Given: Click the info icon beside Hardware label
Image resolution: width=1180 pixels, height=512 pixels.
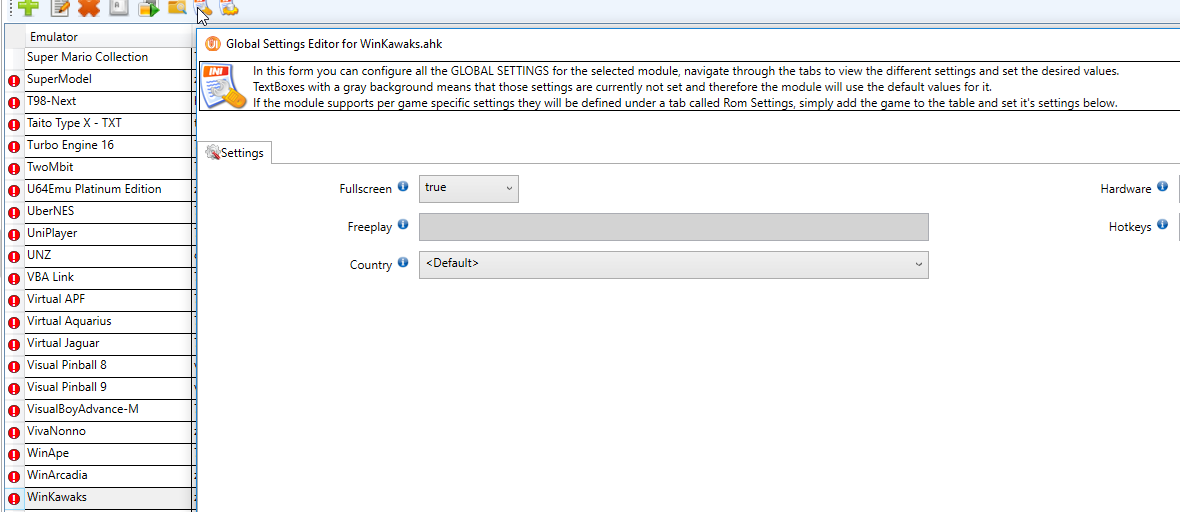Looking at the screenshot, I should 1162,187.
